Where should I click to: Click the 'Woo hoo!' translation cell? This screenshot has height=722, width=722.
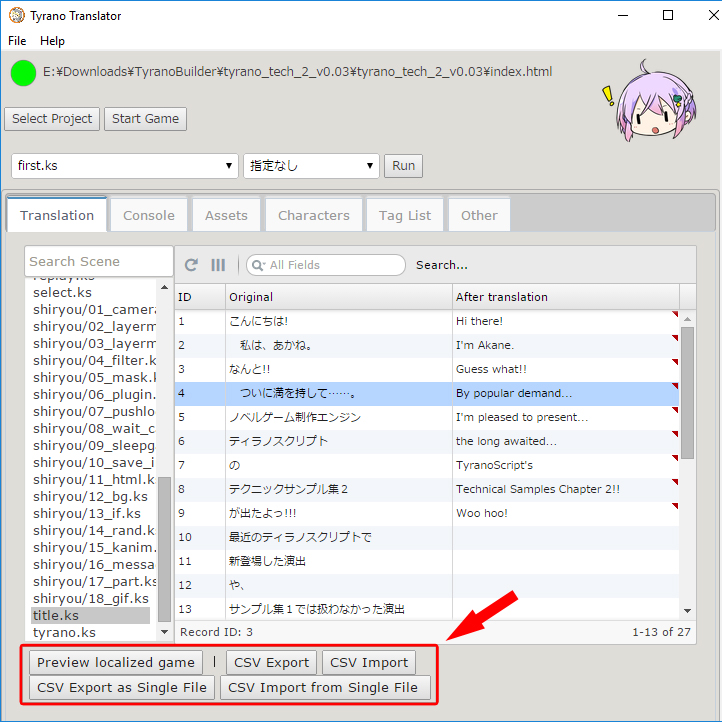click(565, 513)
